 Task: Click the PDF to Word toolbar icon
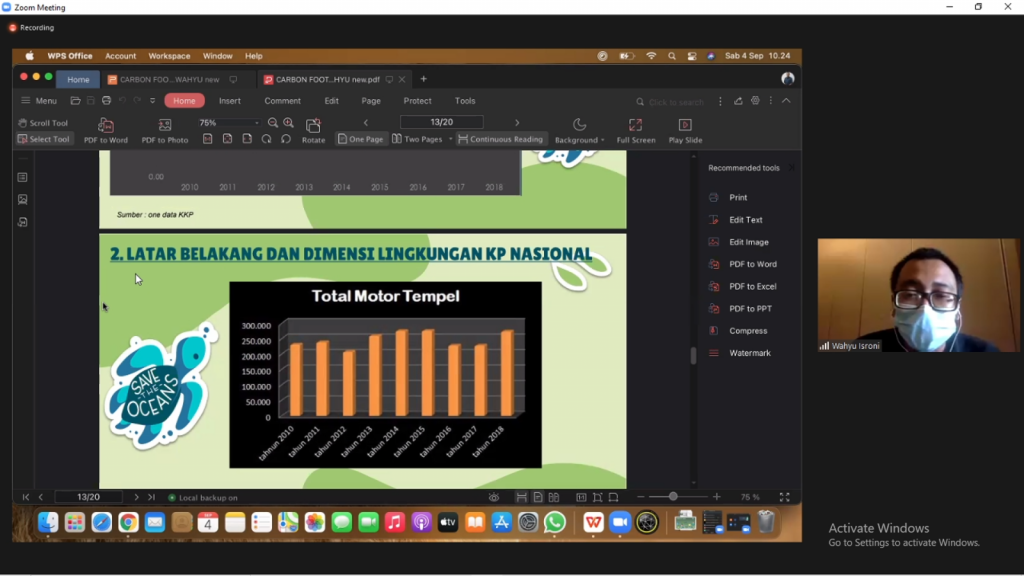click(x=105, y=126)
